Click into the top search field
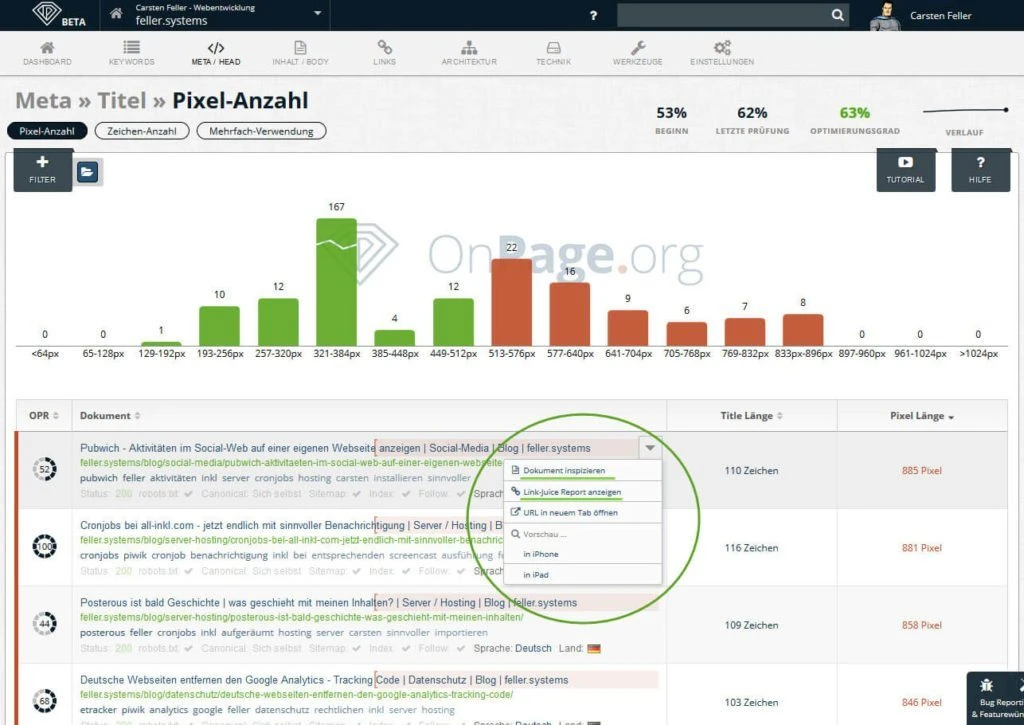Viewport: 1024px width, 725px height. point(722,15)
